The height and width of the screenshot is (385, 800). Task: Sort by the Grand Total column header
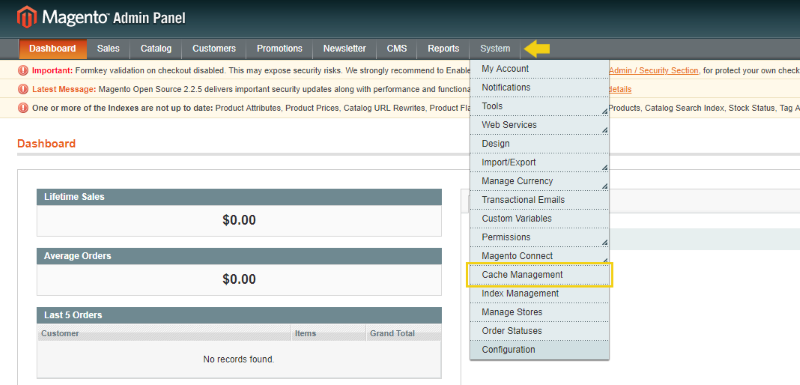point(392,333)
